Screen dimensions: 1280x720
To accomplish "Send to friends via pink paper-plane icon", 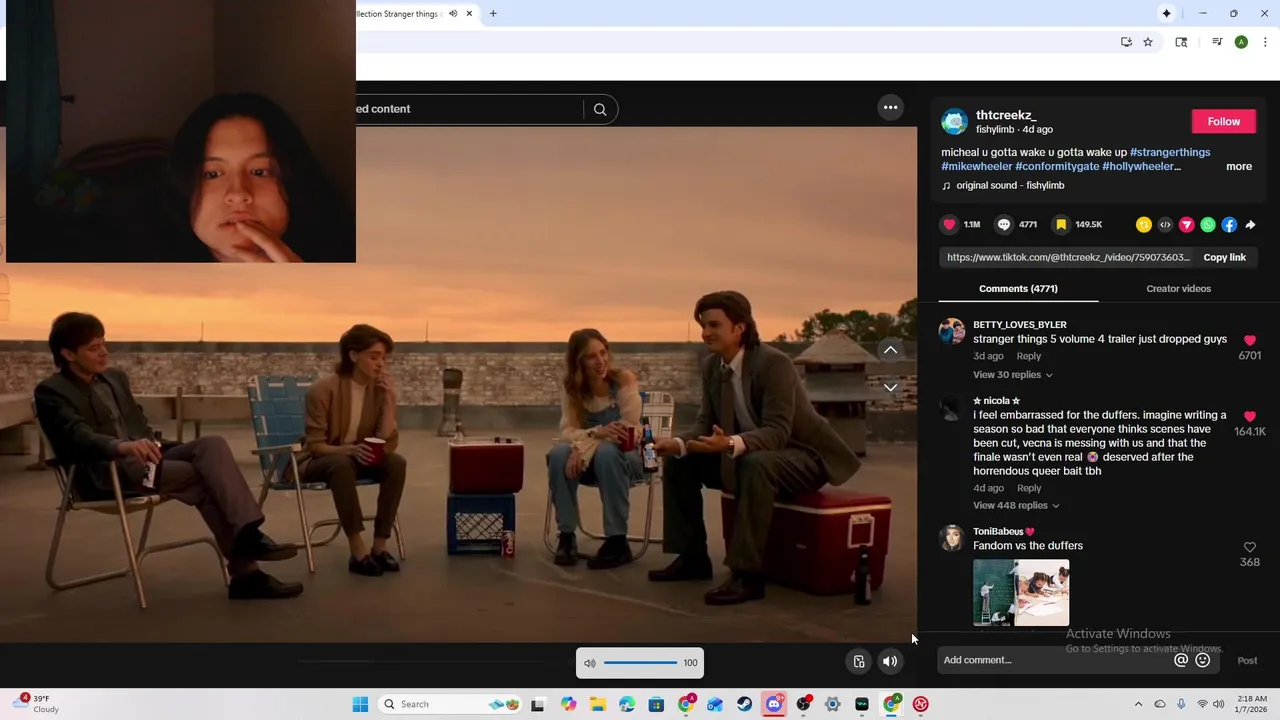I will (1186, 225).
